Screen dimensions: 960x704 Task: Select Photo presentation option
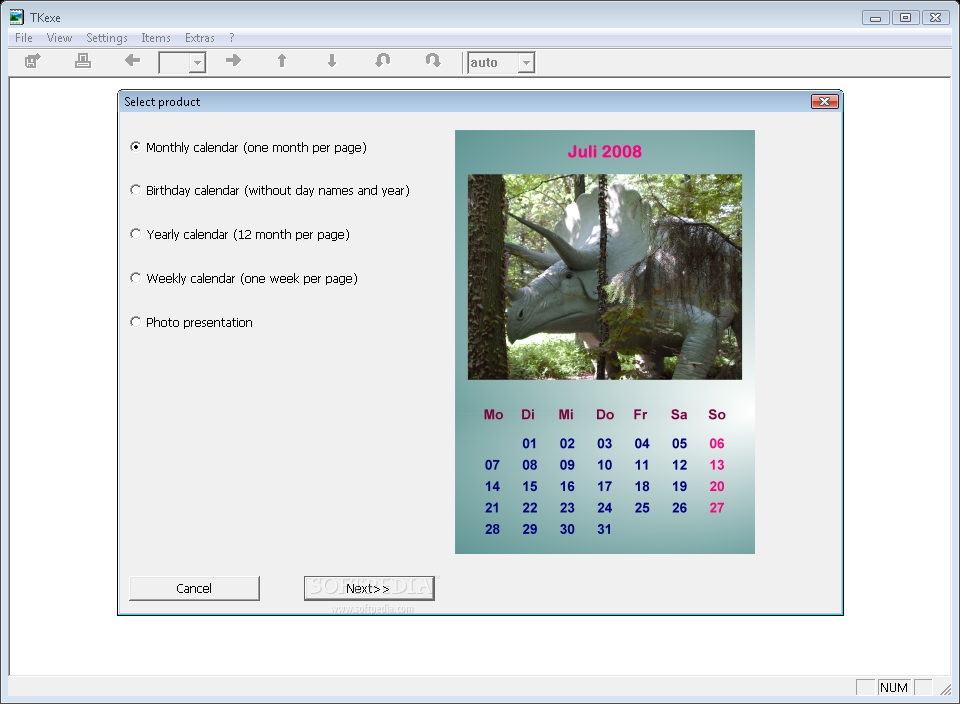click(191, 322)
